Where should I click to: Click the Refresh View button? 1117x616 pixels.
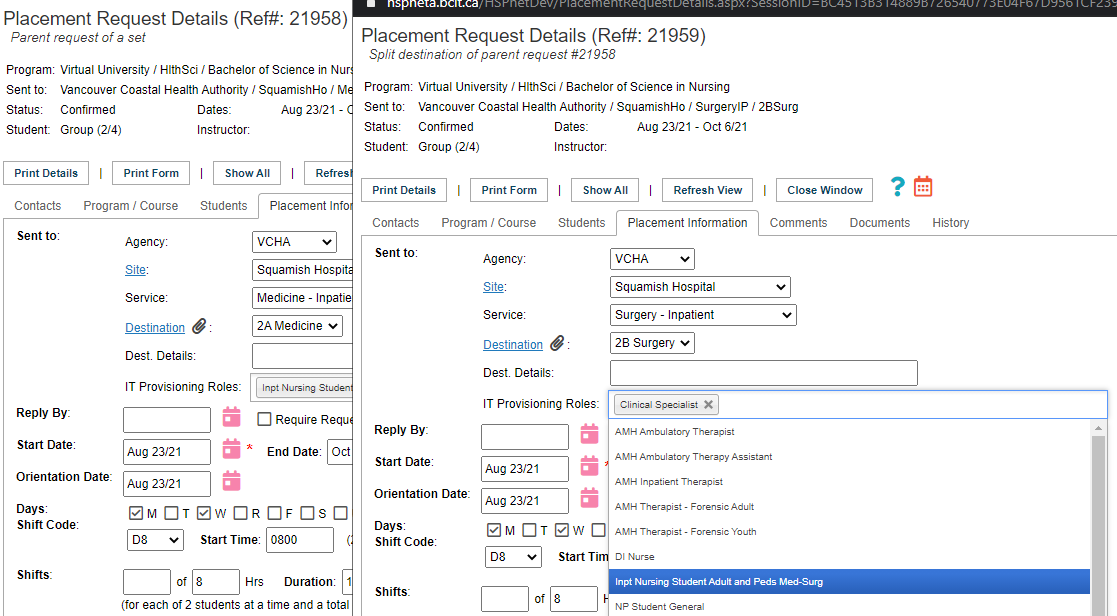[708, 190]
